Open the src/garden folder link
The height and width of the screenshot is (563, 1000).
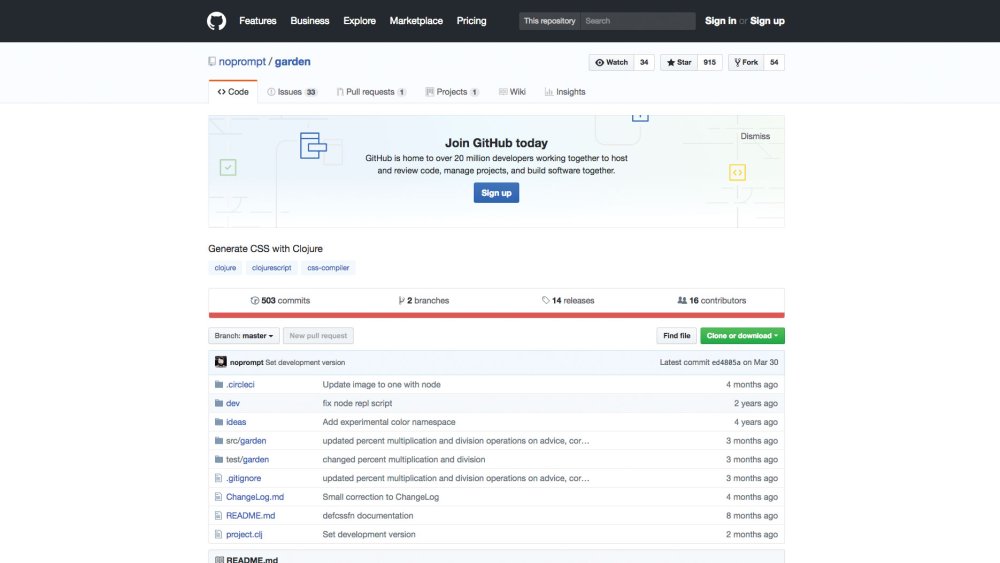pyautogui.click(x=246, y=441)
